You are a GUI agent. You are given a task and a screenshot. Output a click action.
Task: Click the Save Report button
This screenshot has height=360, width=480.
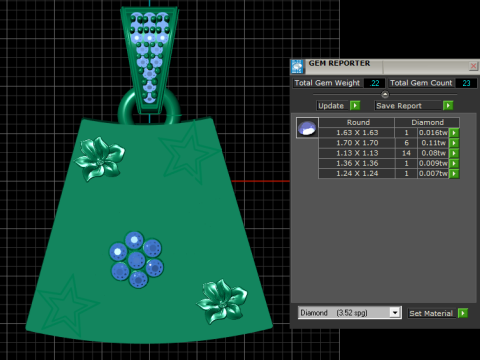click(x=408, y=106)
